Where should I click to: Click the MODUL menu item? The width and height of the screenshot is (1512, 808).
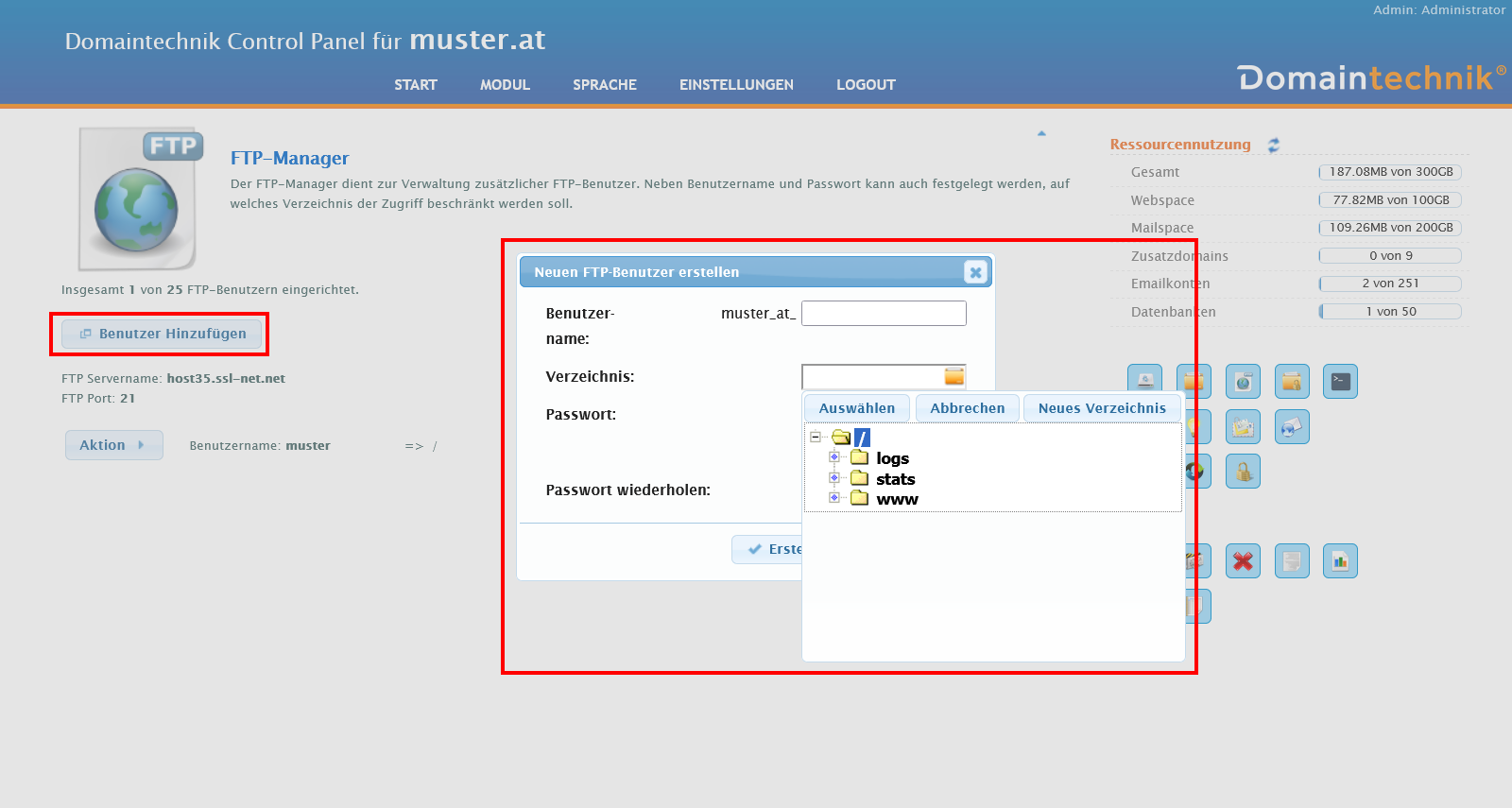pos(505,85)
